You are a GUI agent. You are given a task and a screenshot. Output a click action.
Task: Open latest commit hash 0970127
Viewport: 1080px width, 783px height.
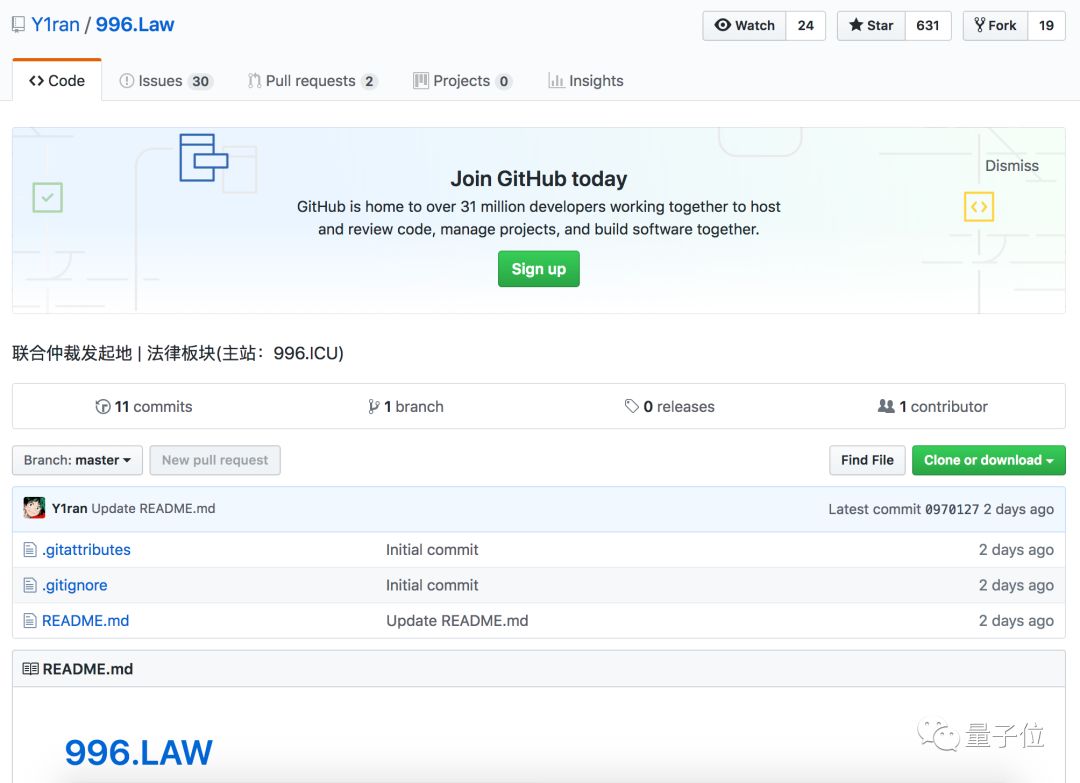click(951, 509)
